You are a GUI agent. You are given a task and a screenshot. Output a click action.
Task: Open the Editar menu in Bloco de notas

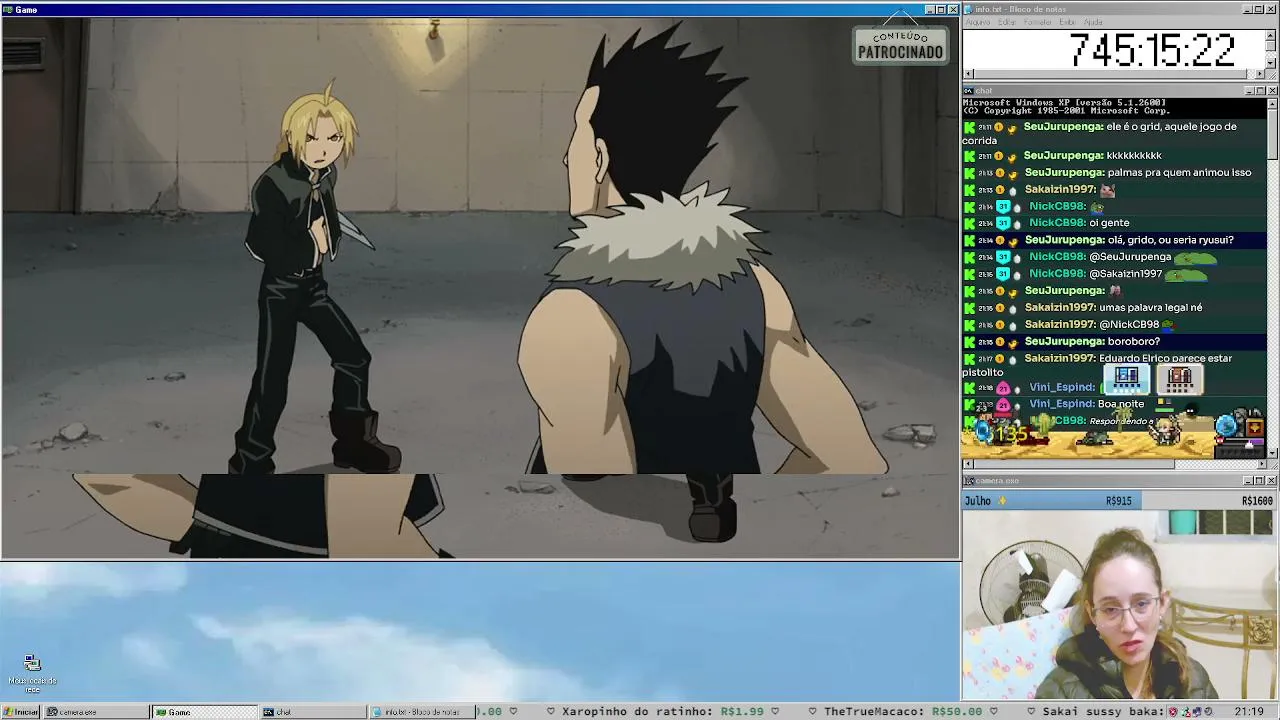point(1007,22)
